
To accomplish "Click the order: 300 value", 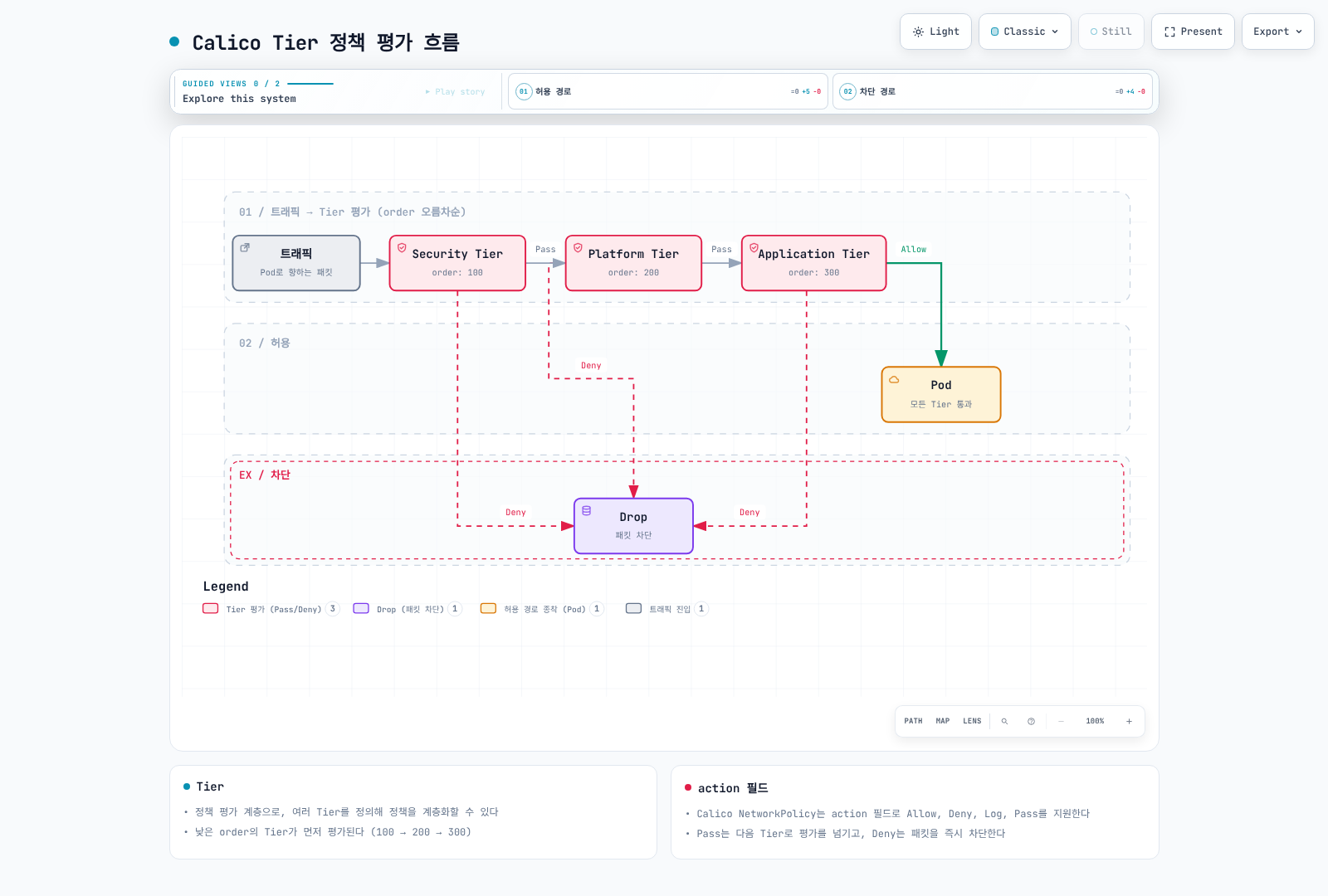I will click(x=814, y=273).
